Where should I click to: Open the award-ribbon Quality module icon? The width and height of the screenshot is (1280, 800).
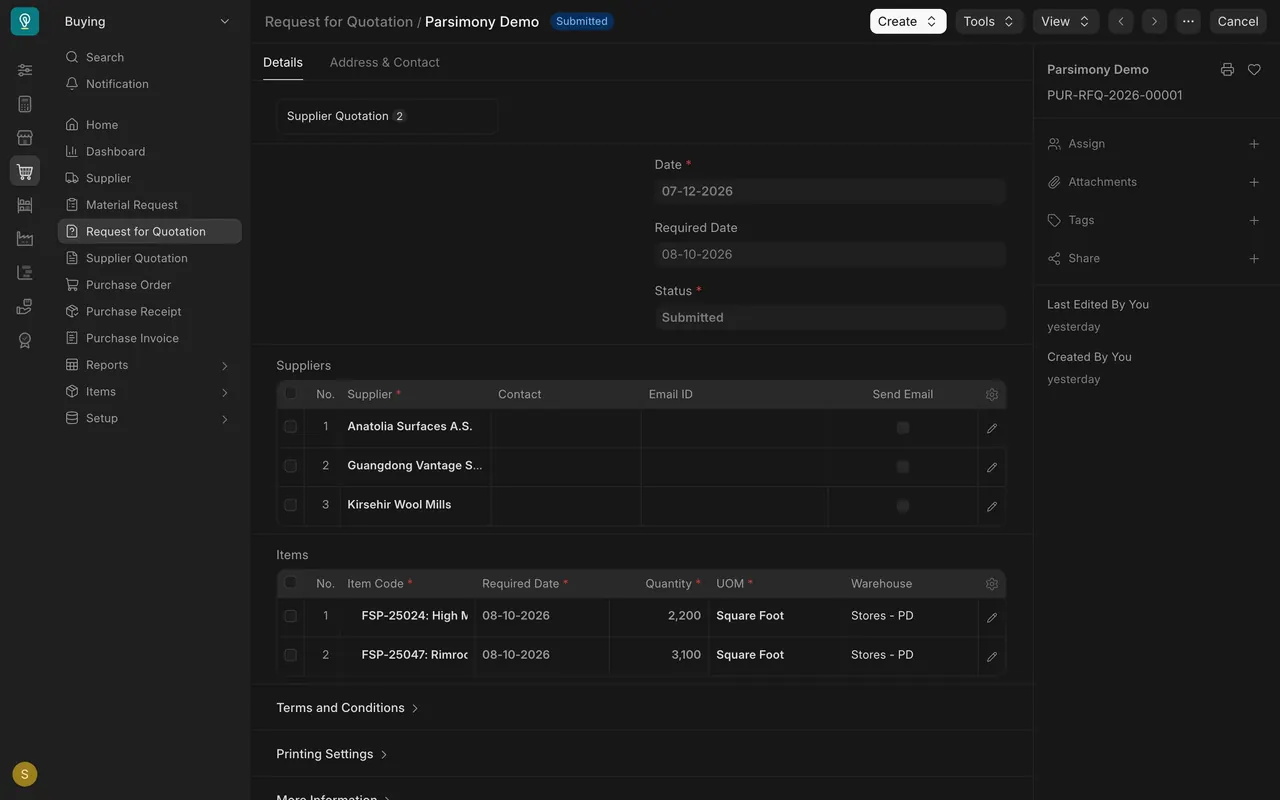click(x=25, y=340)
